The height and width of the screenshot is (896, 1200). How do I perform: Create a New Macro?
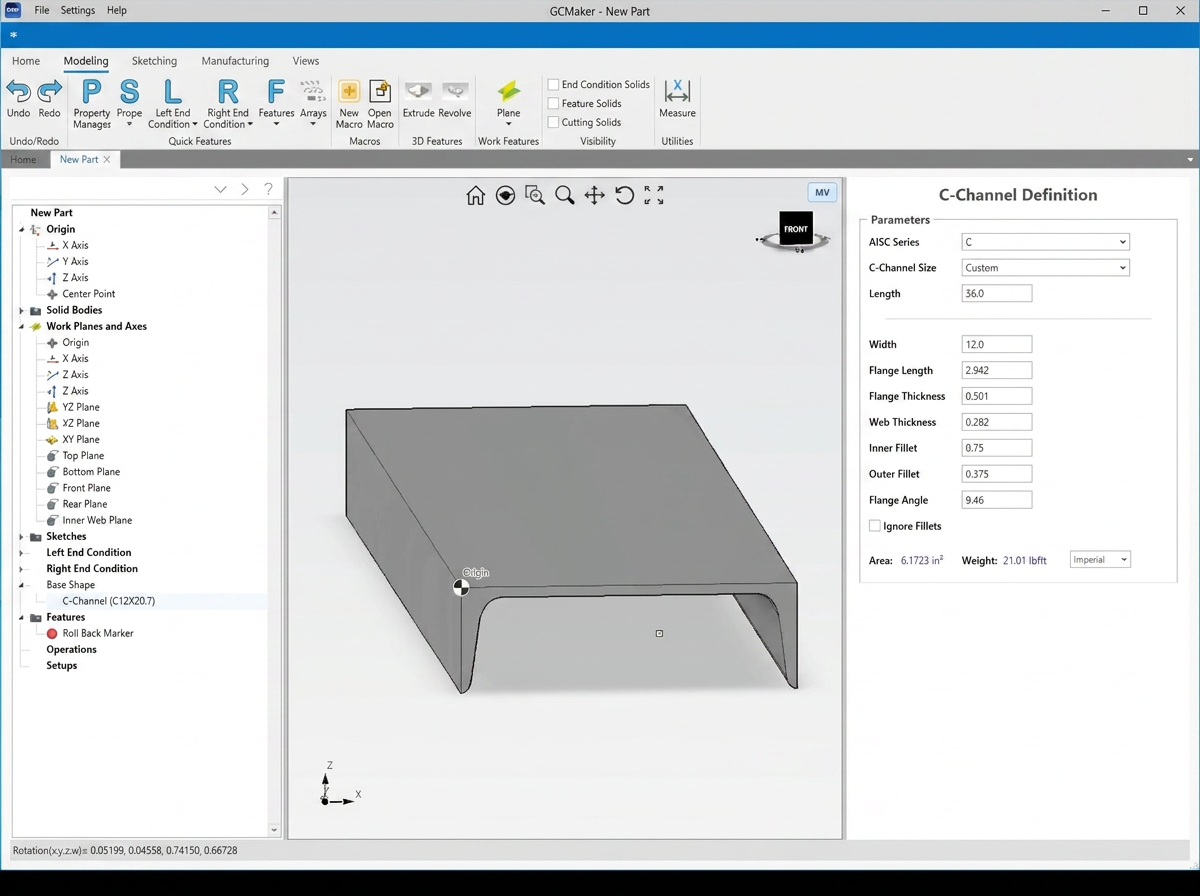point(349,104)
